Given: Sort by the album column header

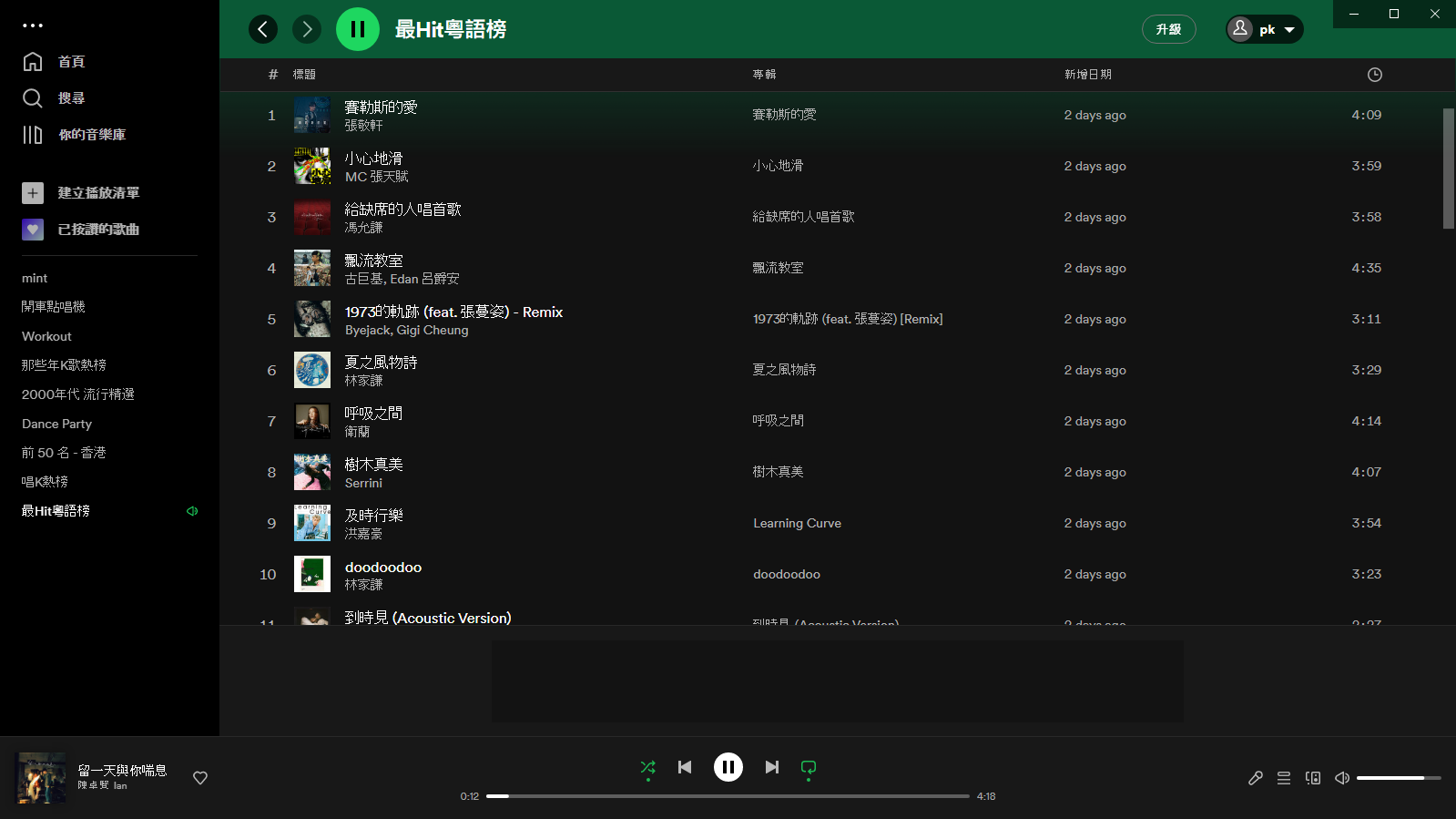Looking at the screenshot, I should pos(764,75).
